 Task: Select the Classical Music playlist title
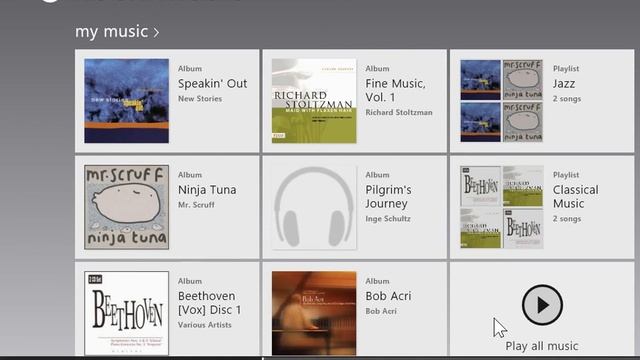click(576, 196)
